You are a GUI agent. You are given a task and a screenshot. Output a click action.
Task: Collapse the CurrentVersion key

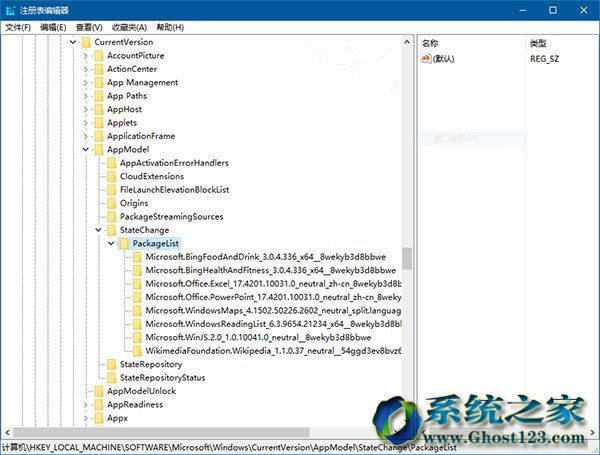pyautogui.click(x=73, y=42)
